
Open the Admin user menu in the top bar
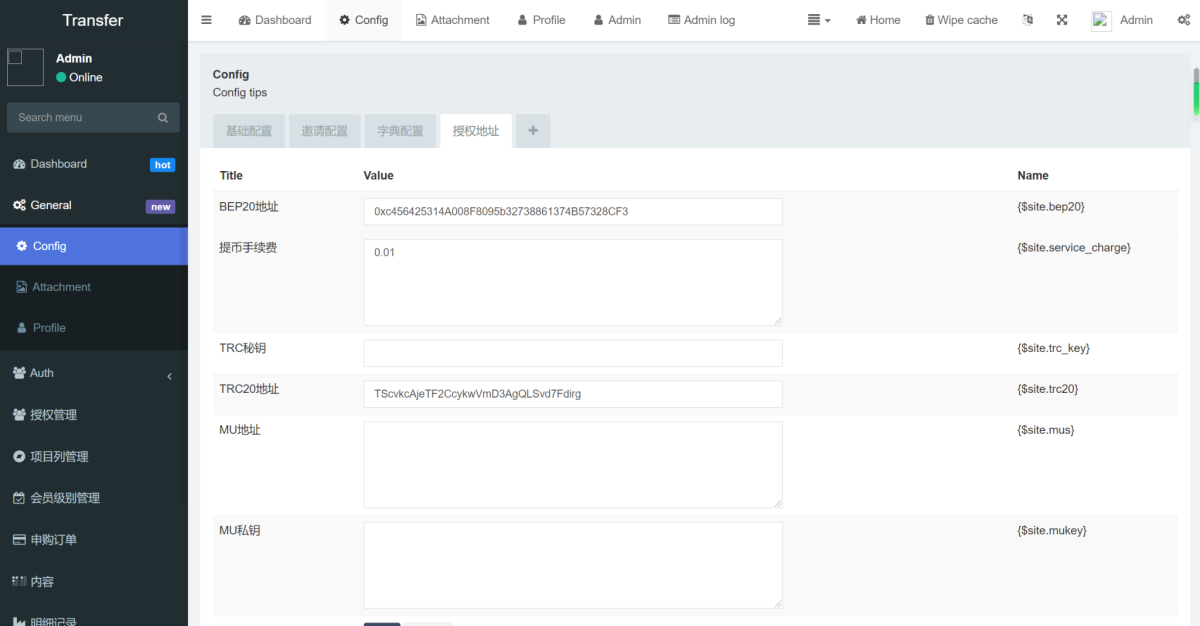[x=1122, y=20]
